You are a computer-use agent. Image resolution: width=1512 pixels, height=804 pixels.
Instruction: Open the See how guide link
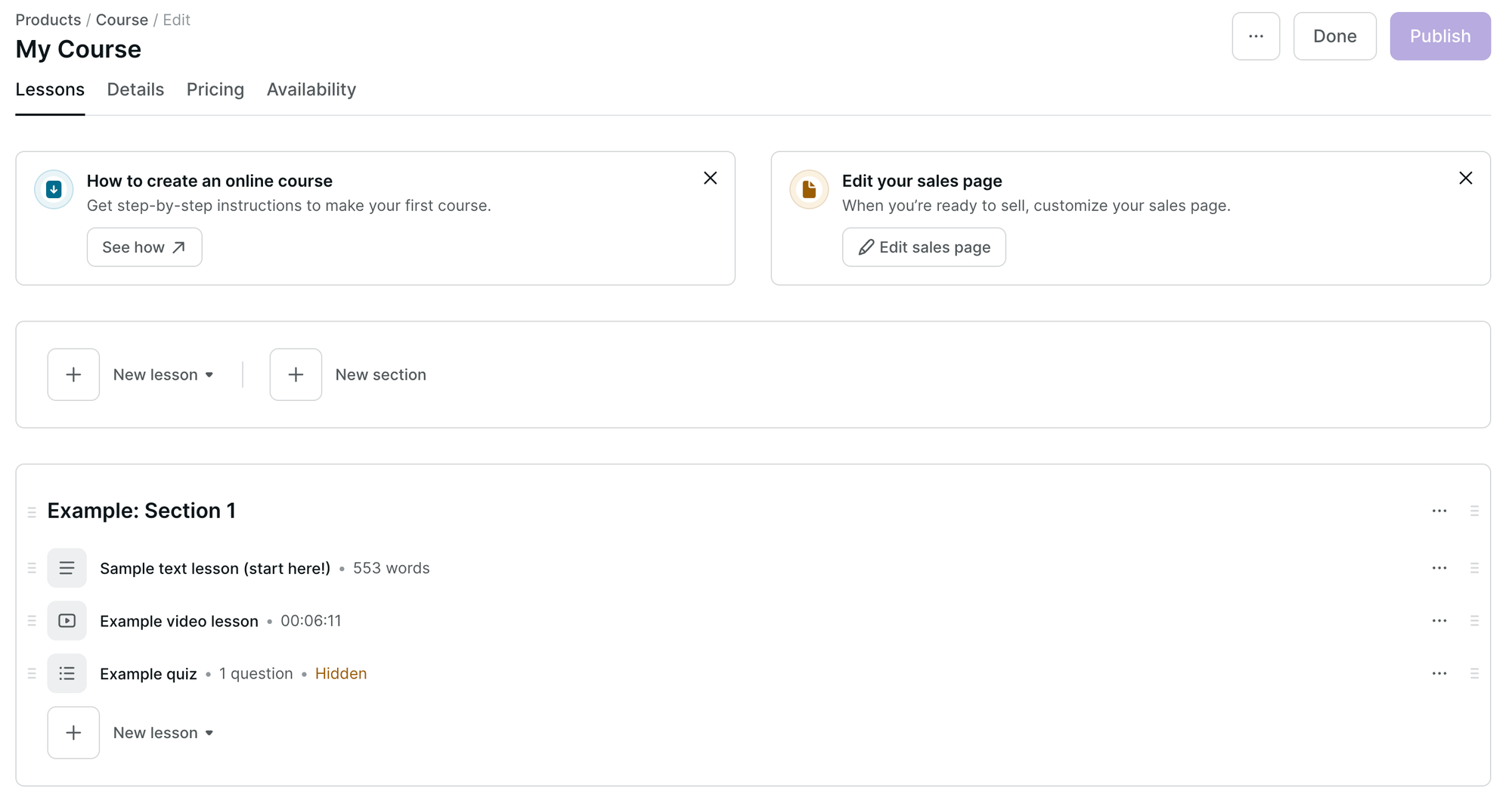[144, 247]
